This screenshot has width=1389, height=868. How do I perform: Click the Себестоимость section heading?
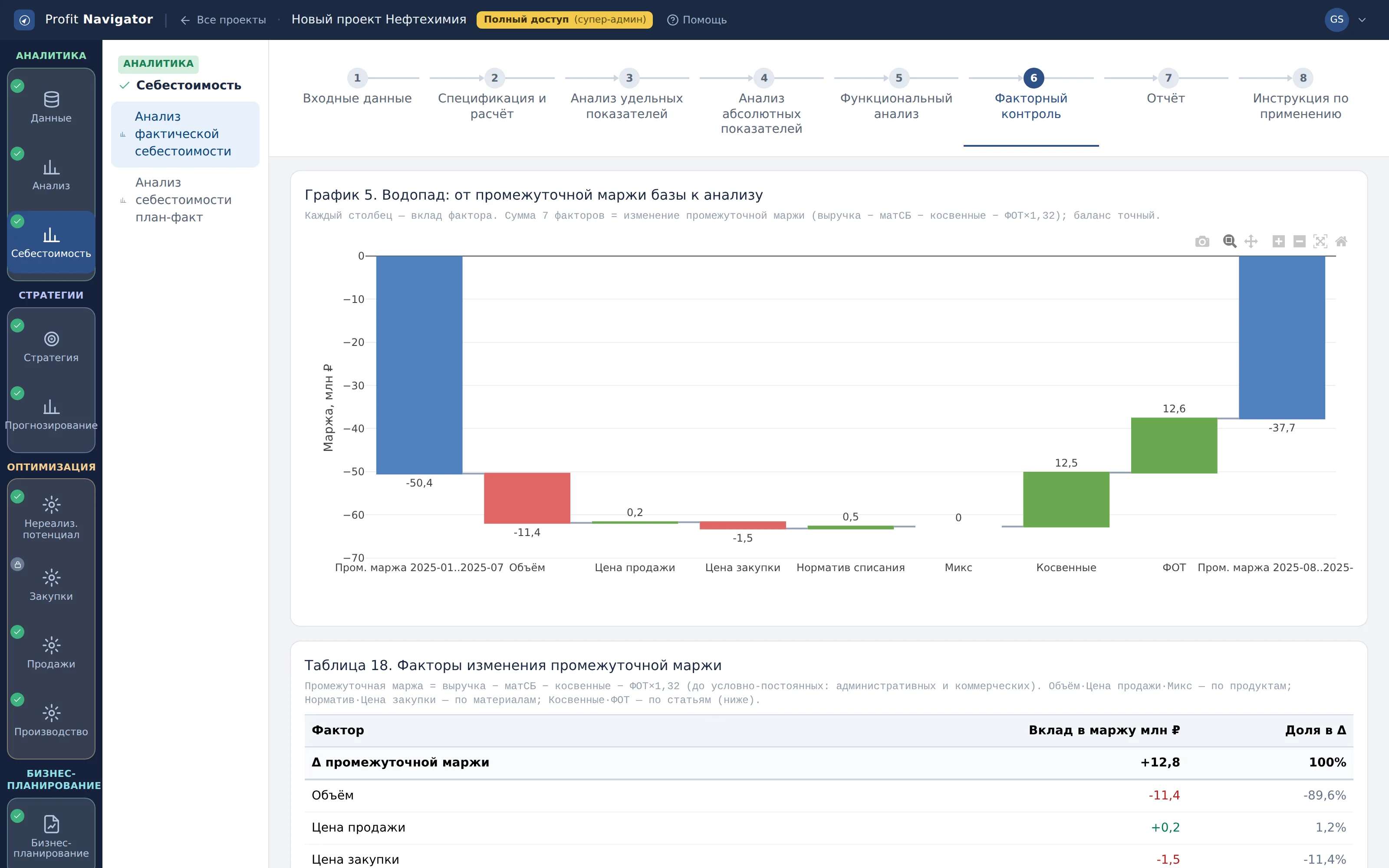188,85
